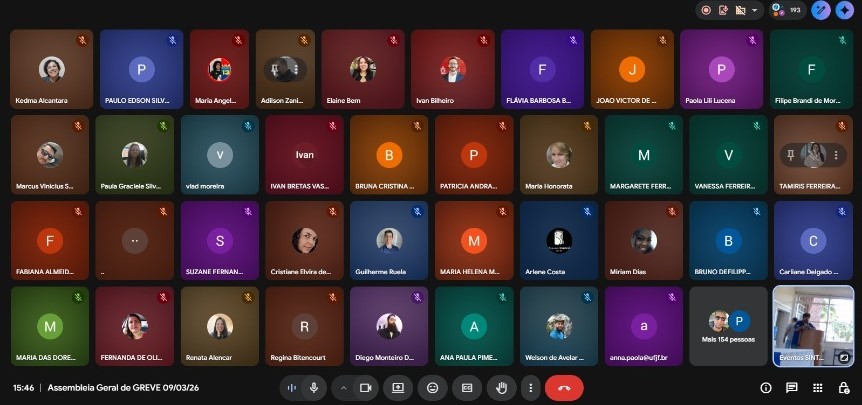Open the emoji reactions button

click(432, 387)
